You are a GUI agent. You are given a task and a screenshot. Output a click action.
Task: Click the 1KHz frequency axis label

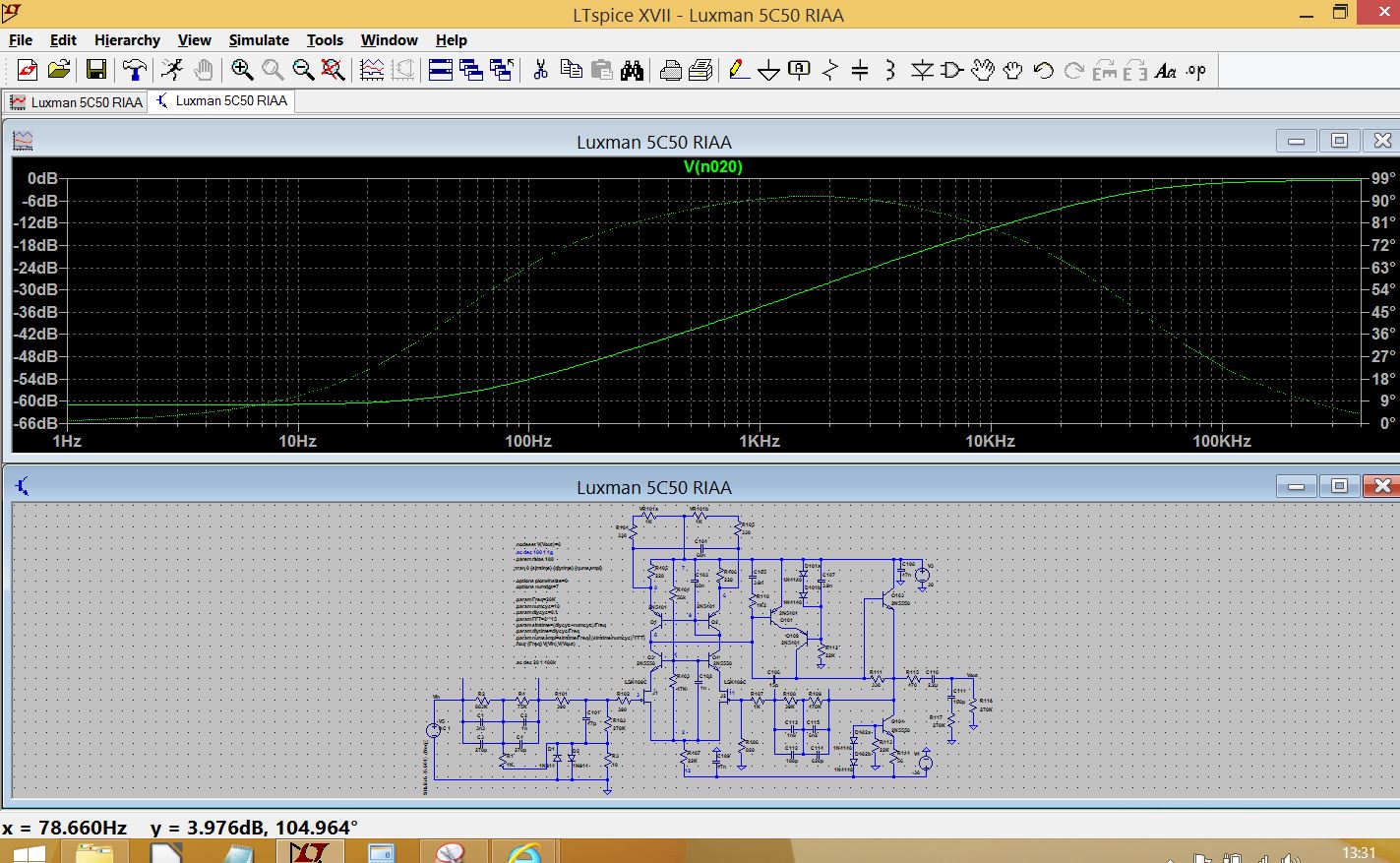760,441
